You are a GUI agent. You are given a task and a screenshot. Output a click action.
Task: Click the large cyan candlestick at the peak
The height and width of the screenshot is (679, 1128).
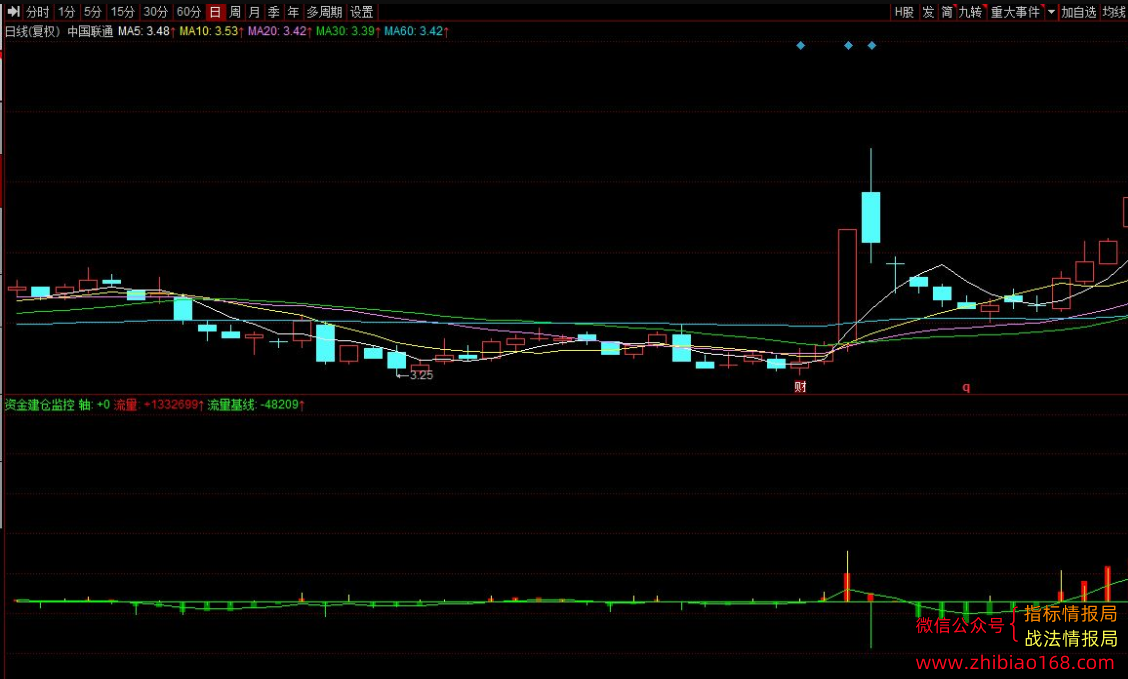click(870, 217)
